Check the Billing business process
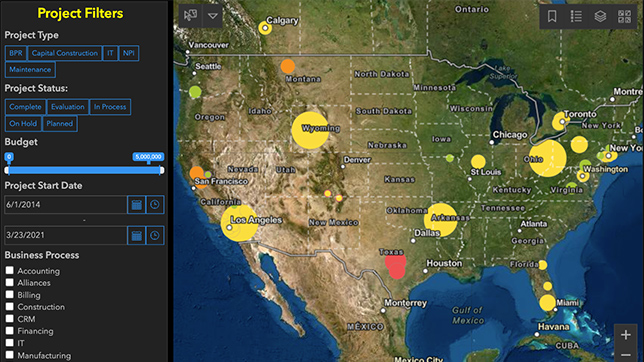Screen dimensions: 644x362 [x=9, y=295]
